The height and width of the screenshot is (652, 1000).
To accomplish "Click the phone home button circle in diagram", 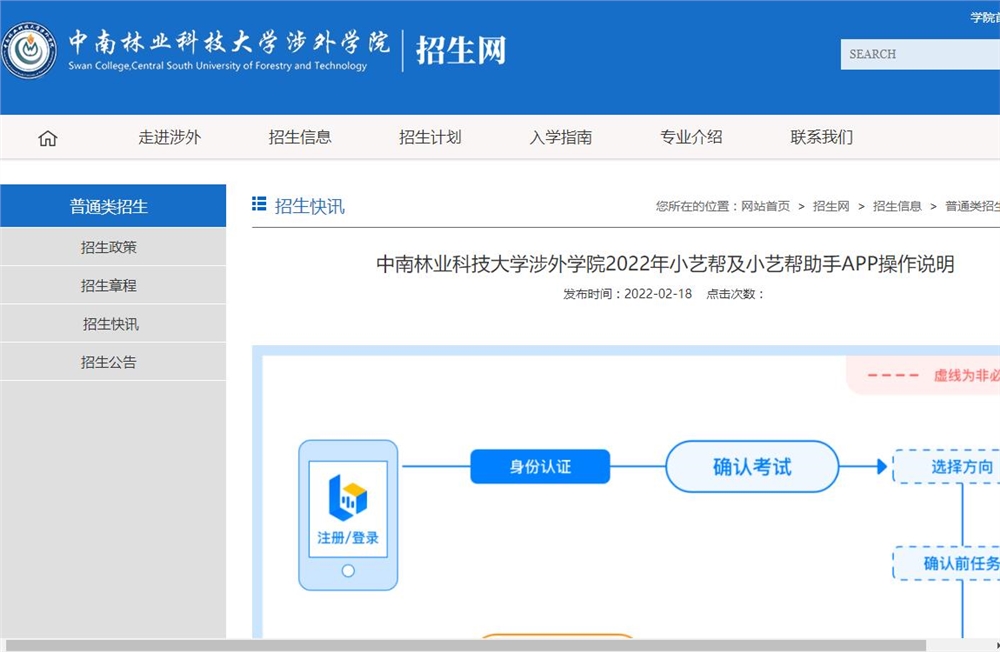I will (348, 570).
